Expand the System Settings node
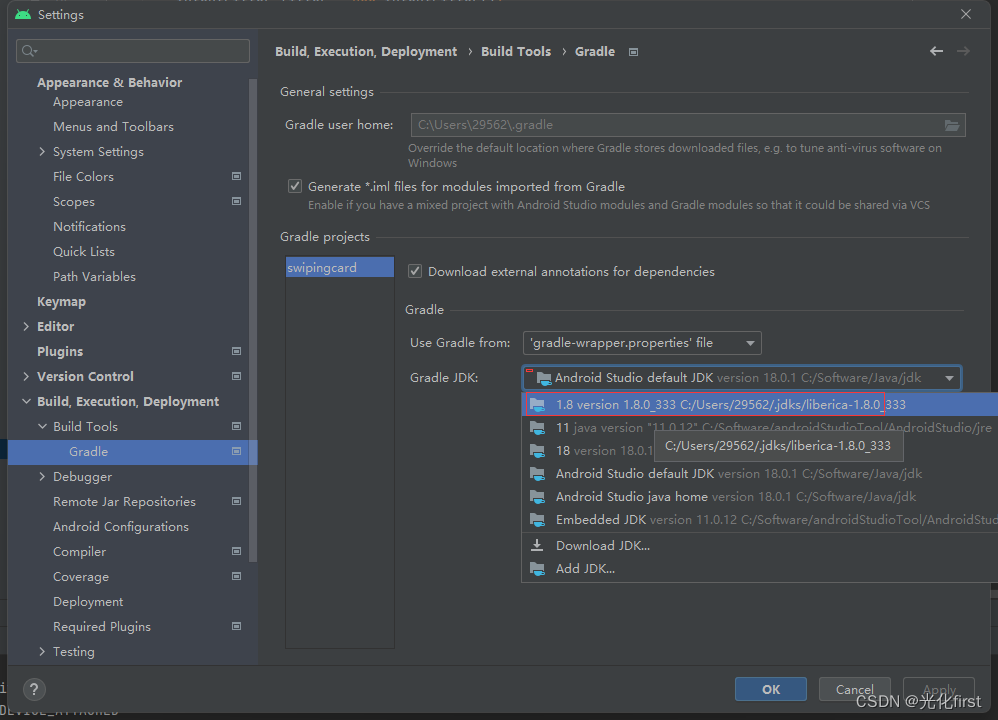 click(42, 152)
